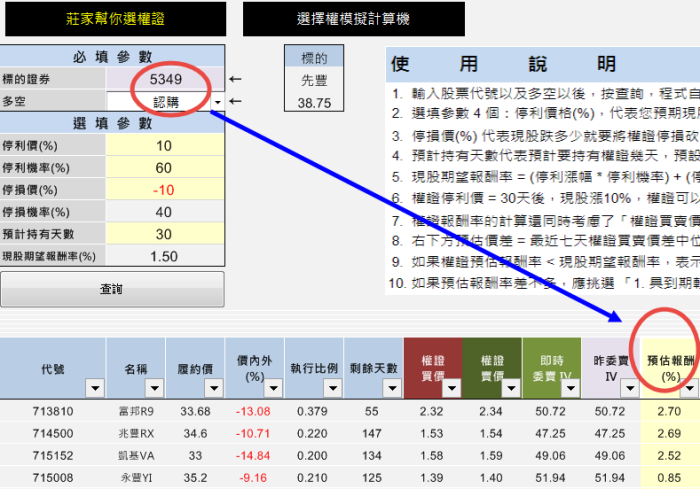Open the 執行比例 column filter dropdown
This screenshot has width=700, height=489.
[x=333, y=388]
